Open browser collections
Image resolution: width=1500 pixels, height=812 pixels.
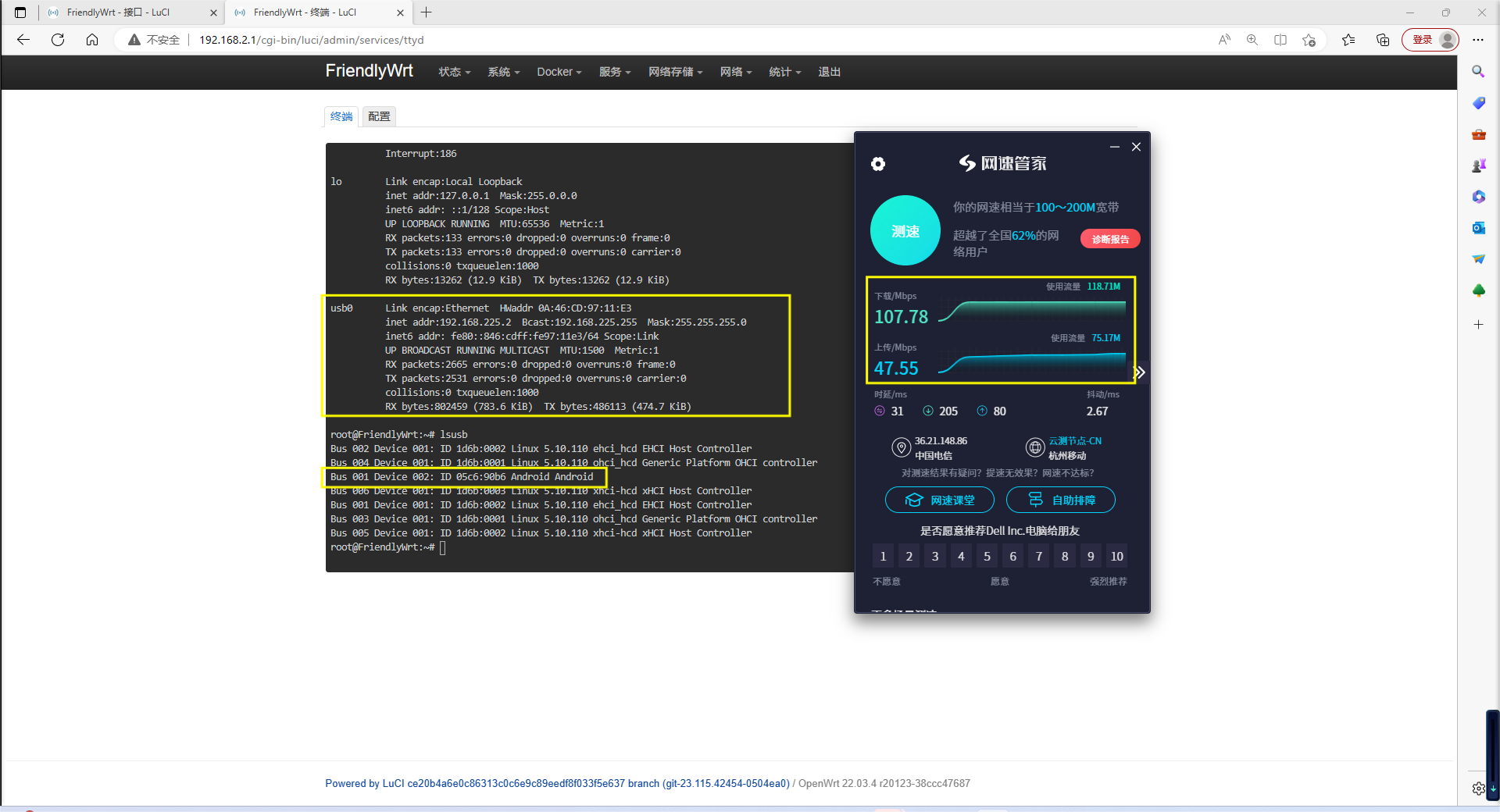pyautogui.click(x=1383, y=40)
